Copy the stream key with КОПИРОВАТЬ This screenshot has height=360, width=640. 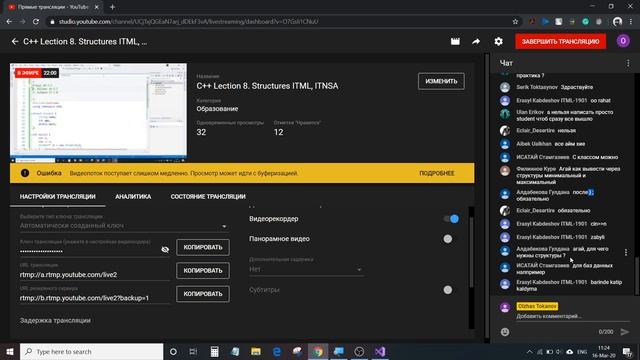pos(203,247)
